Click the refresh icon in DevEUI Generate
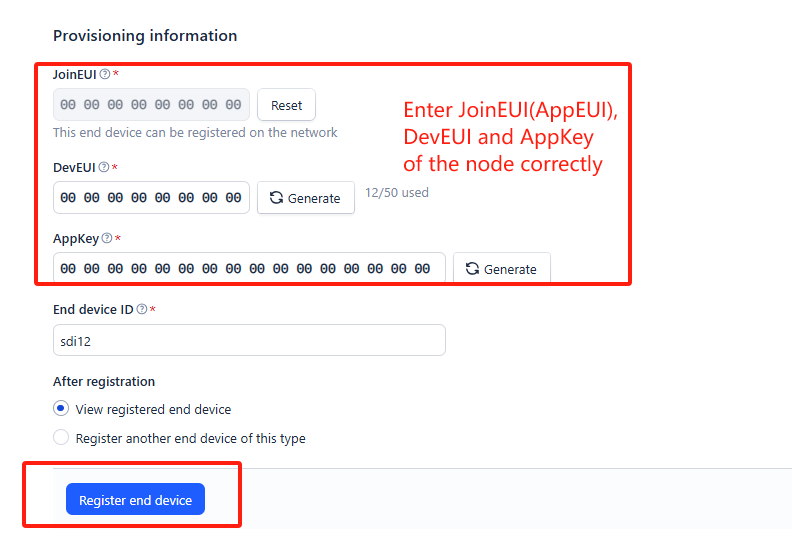 (x=276, y=198)
